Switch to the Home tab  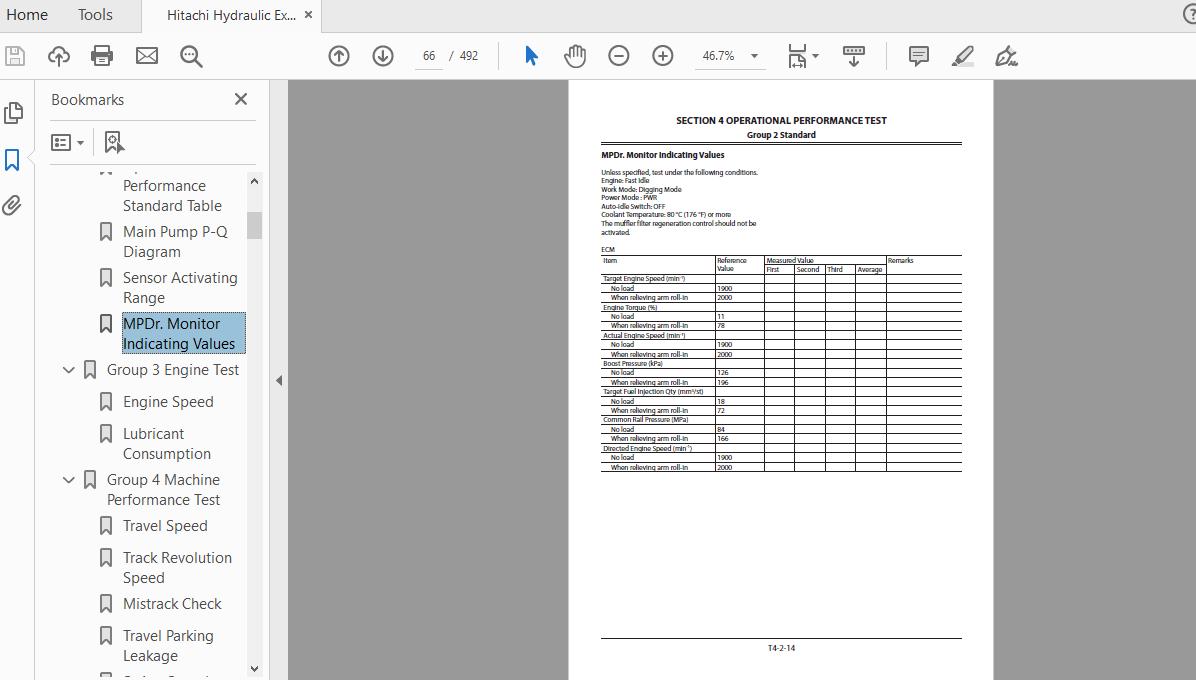click(x=27, y=14)
